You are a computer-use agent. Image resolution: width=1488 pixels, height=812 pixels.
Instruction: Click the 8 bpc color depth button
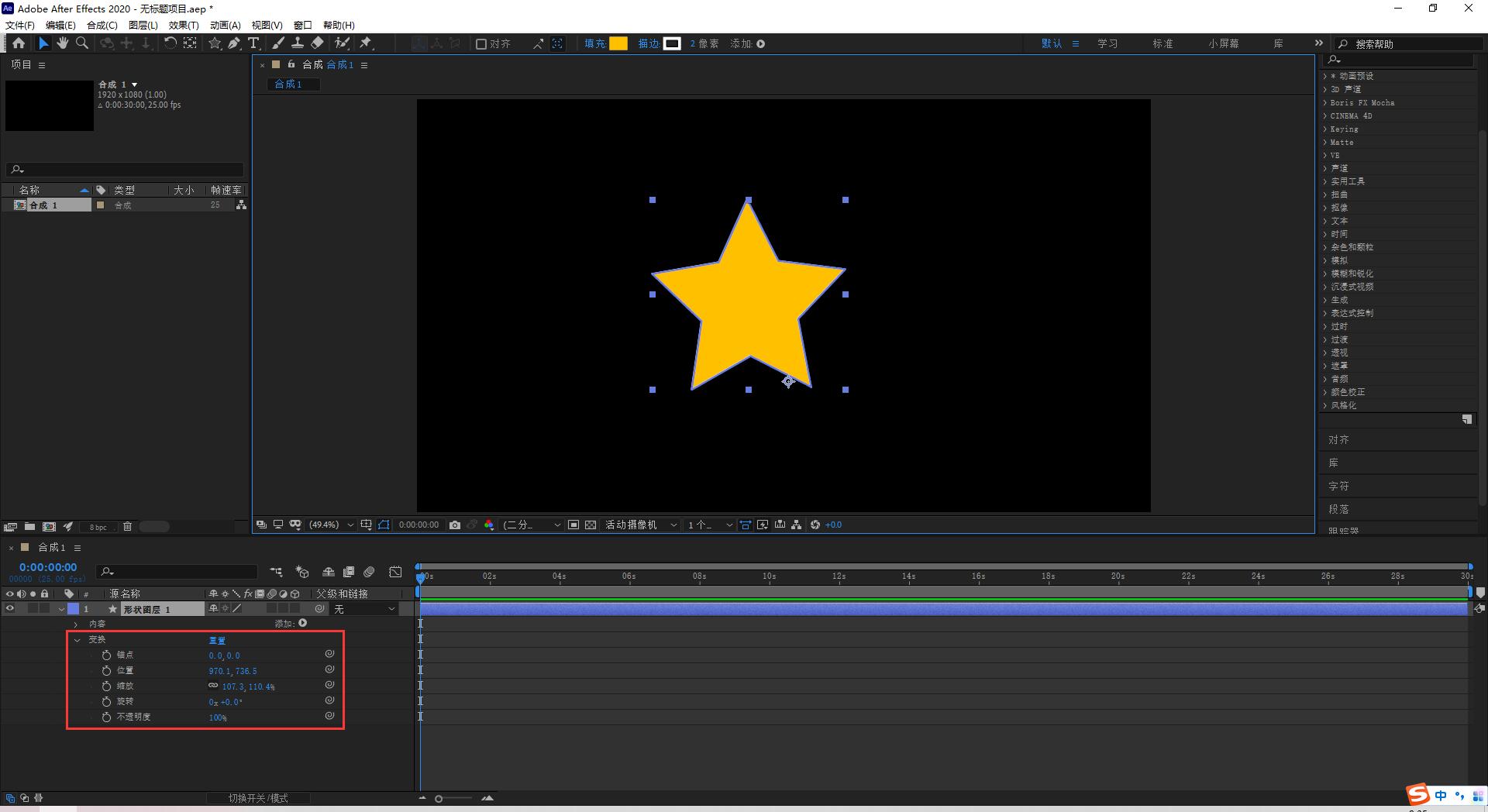[98, 527]
